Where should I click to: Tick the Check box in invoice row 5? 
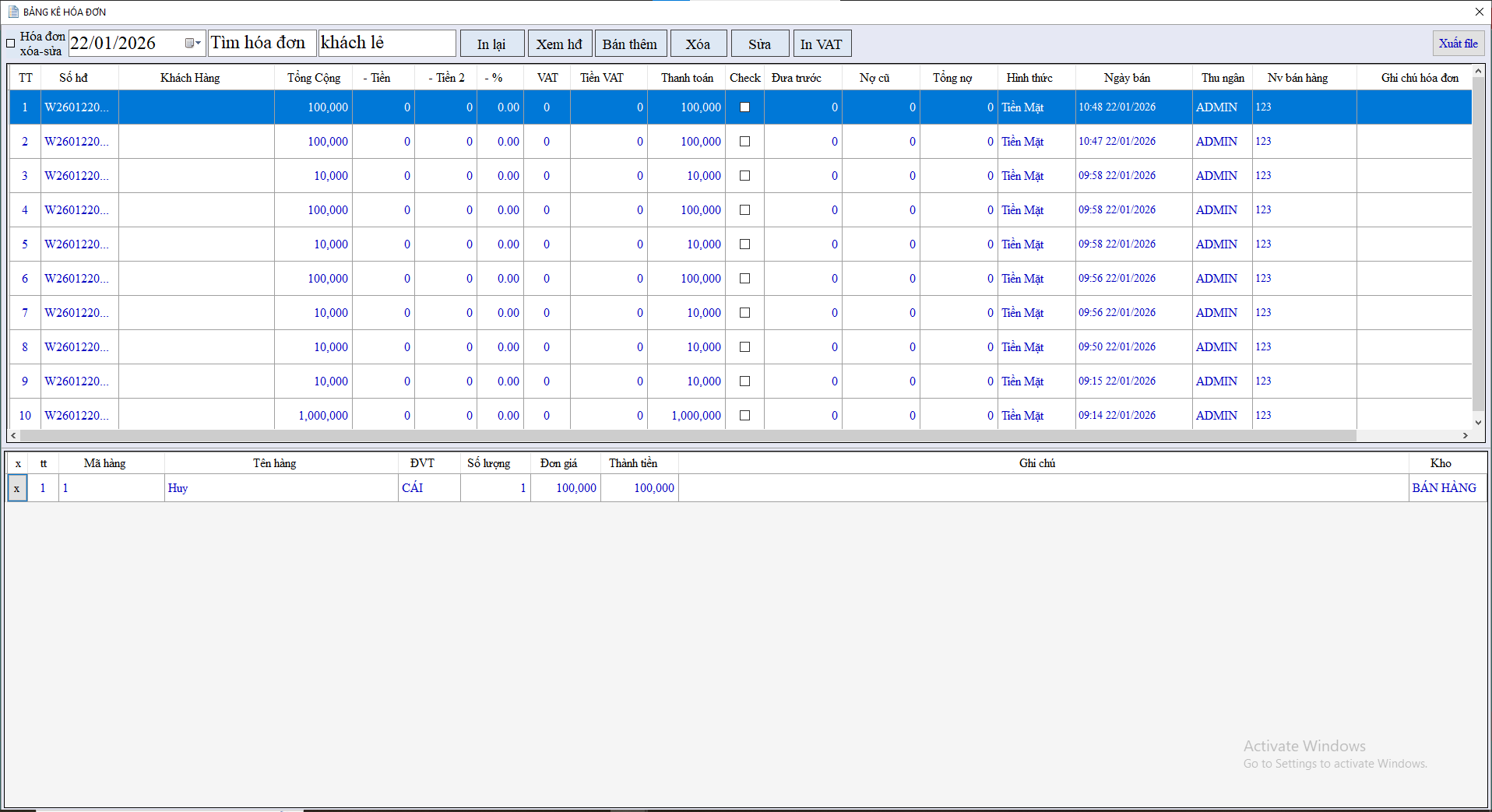744,244
